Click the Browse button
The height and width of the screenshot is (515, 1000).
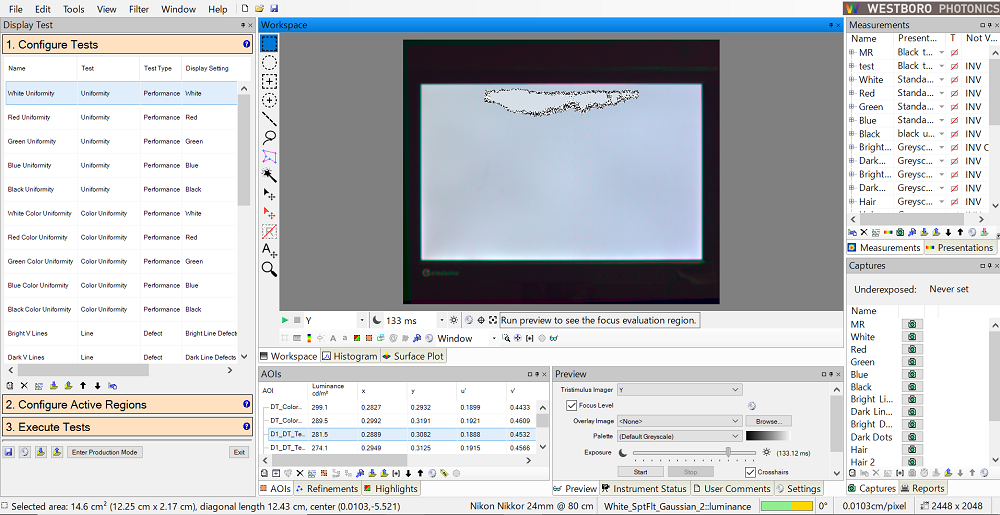click(768, 421)
